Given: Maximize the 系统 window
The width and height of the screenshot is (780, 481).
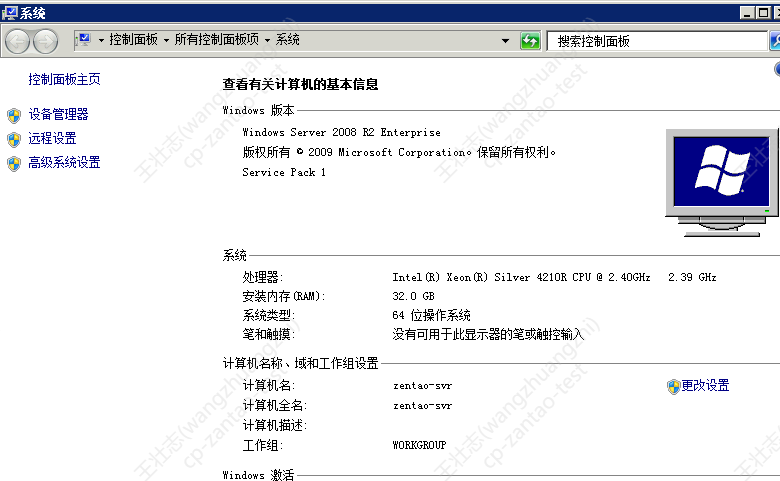Looking at the screenshot, I should pyautogui.click(x=763, y=13).
